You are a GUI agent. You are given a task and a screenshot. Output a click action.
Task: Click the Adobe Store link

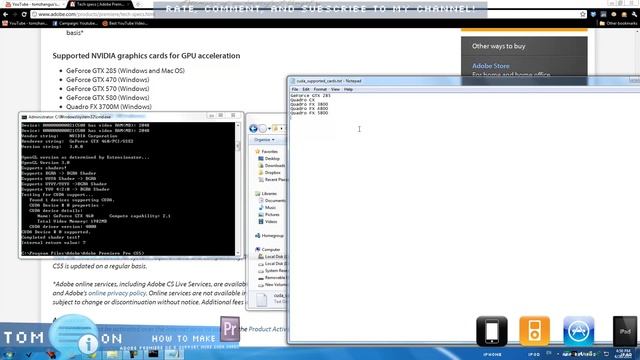[491, 66]
